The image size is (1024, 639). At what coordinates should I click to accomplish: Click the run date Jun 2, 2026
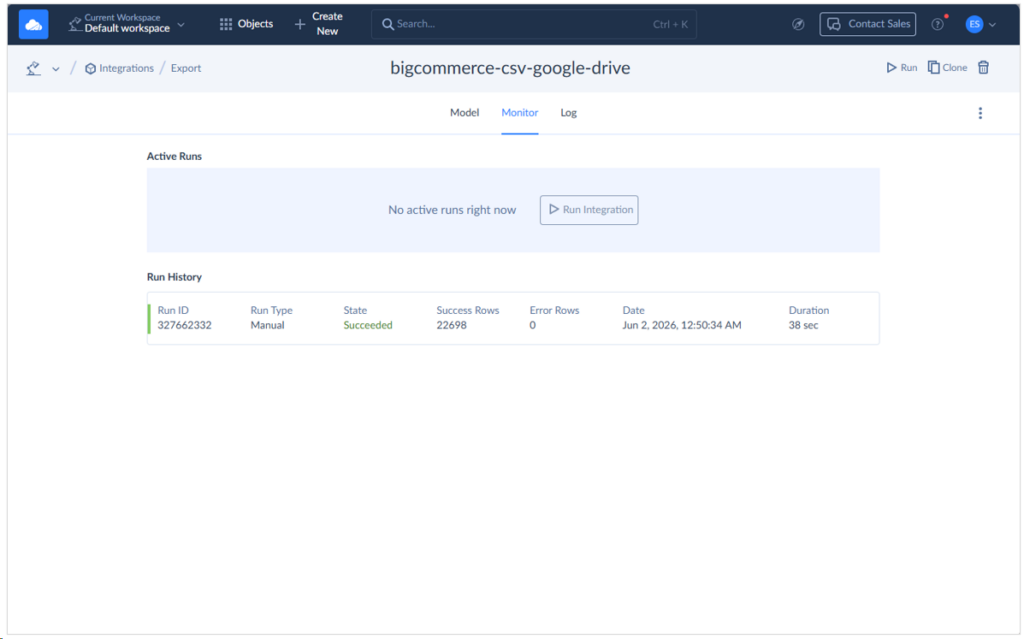point(682,325)
